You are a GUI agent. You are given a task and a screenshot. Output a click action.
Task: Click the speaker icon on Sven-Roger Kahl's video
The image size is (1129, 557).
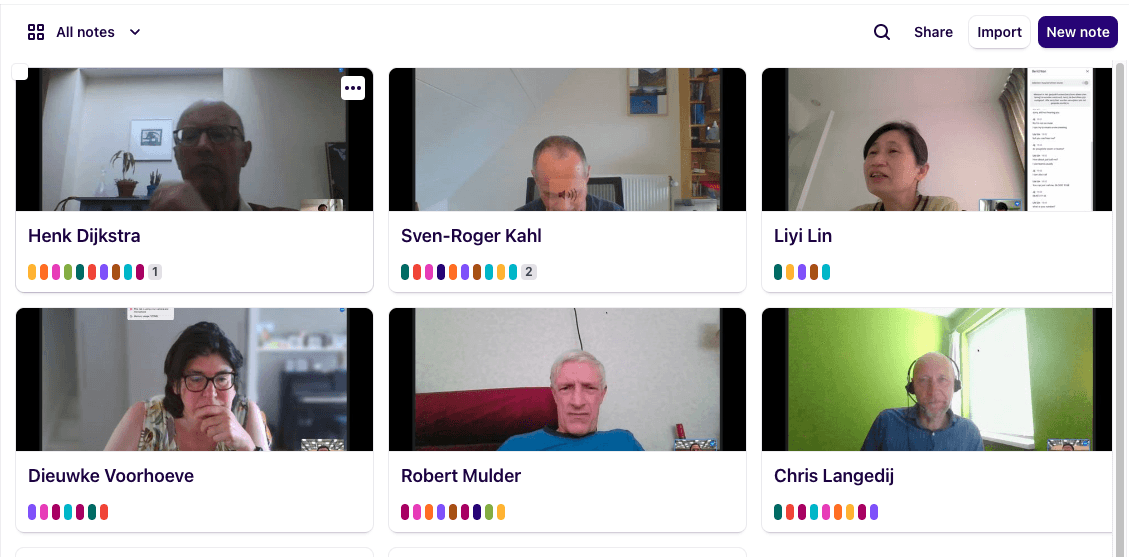pyautogui.click(x=570, y=195)
